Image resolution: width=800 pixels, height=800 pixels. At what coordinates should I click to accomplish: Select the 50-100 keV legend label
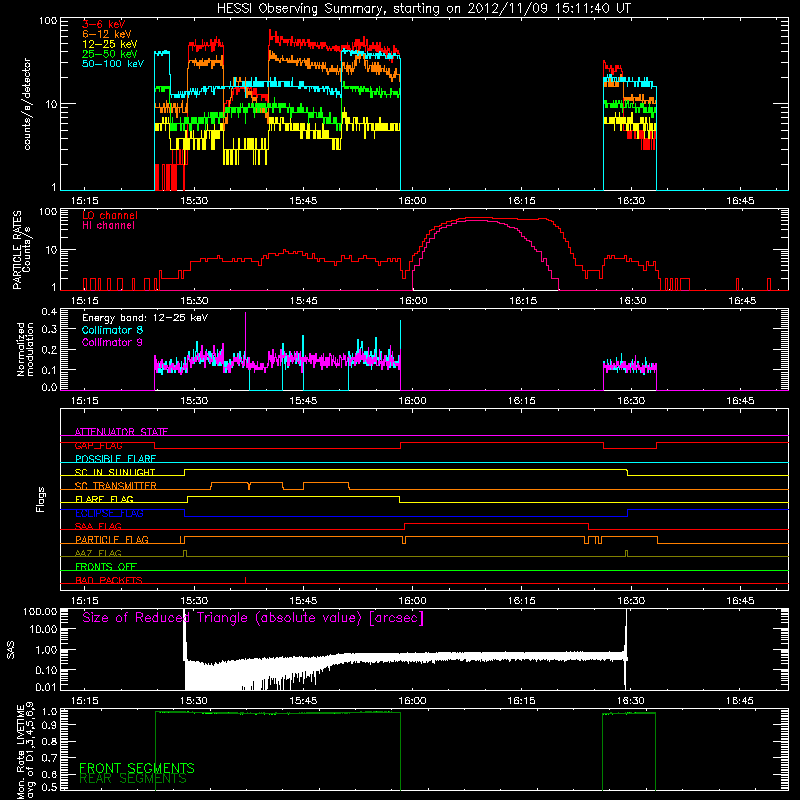coord(113,64)
